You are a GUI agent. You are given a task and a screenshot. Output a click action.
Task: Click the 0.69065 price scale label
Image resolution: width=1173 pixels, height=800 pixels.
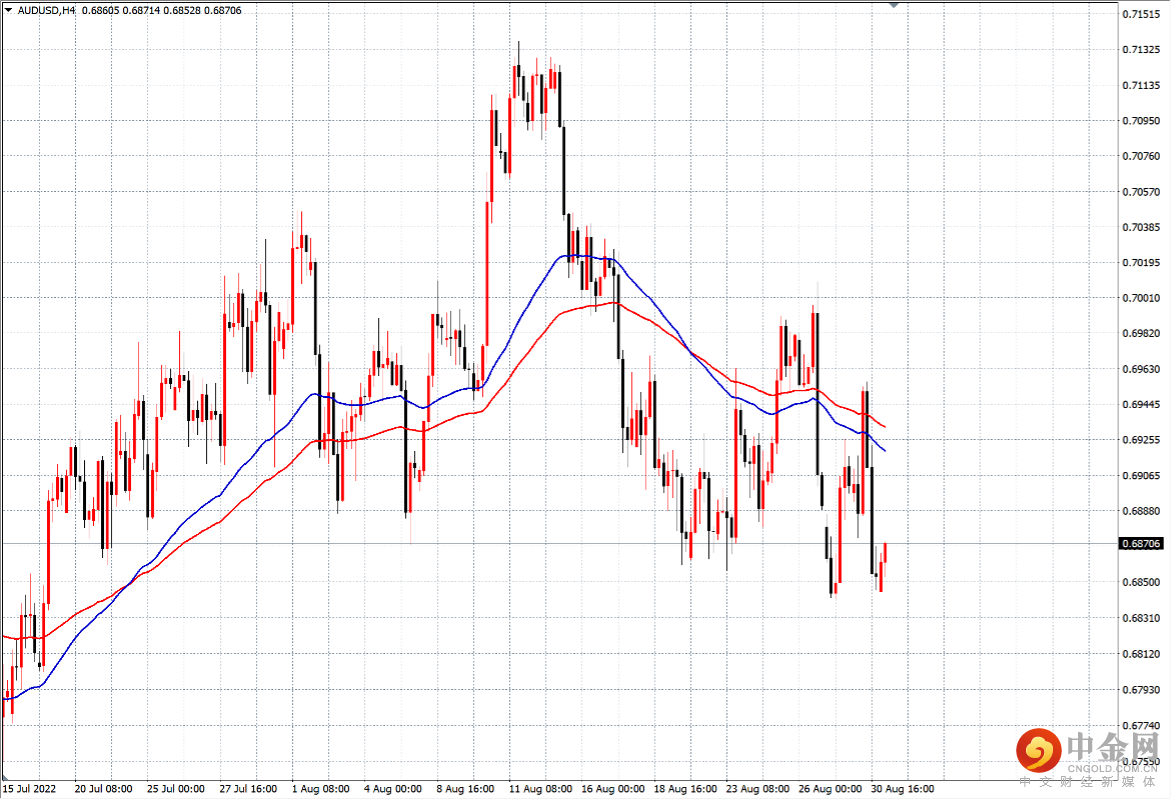pyautogui.click(x=1142, y=476)
